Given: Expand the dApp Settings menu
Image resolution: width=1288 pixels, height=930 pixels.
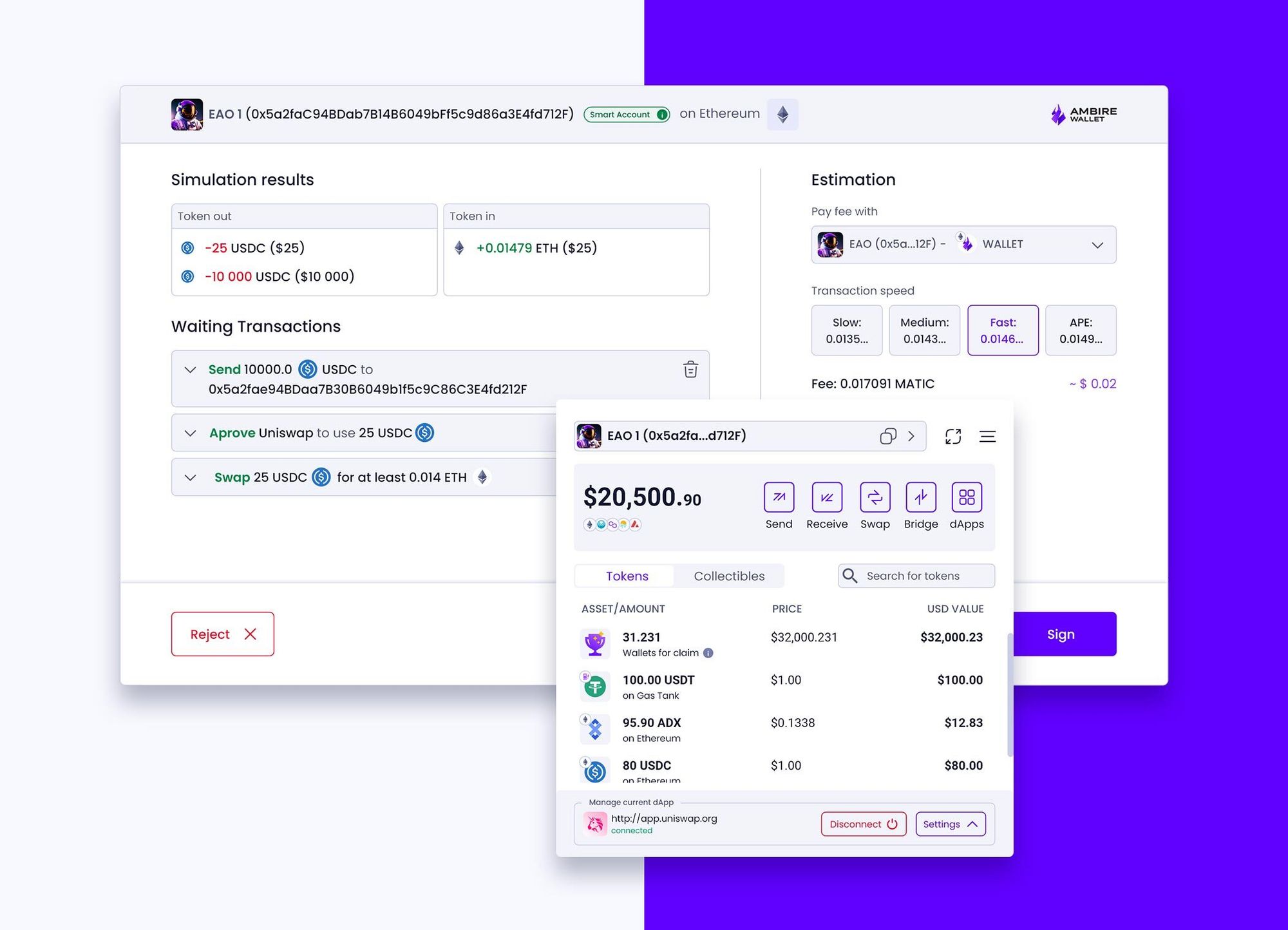Looking at the screenshot, I should tap(951, 824).
